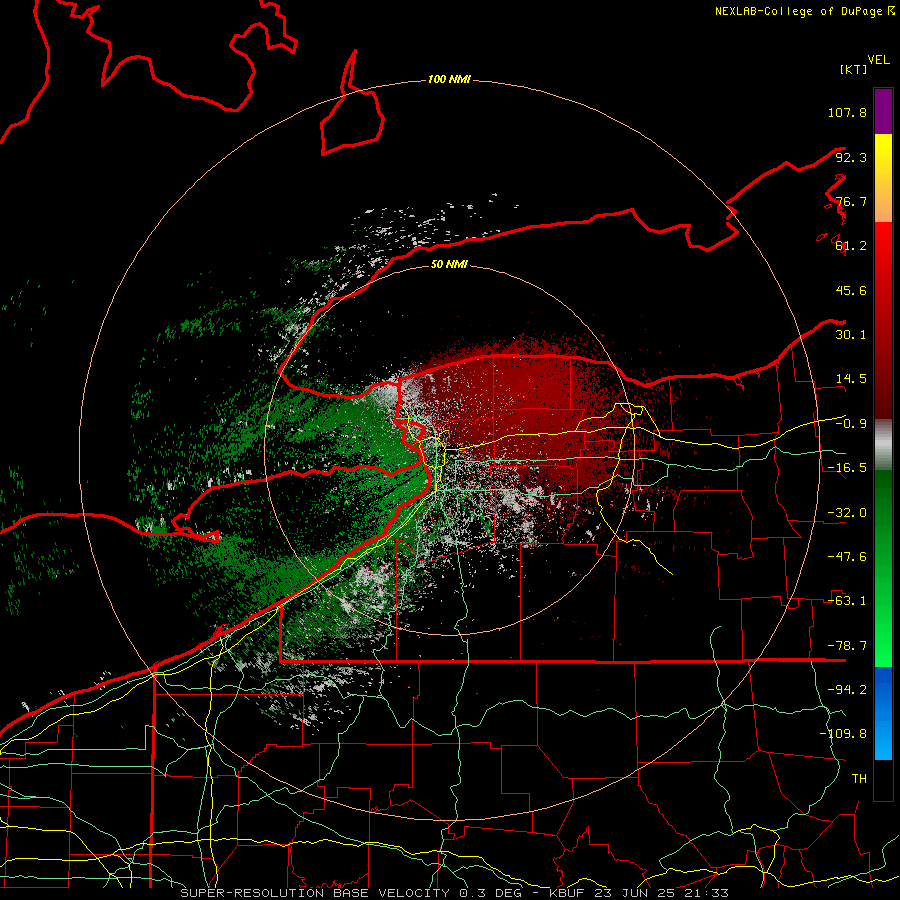The width and height of the screenshot is (900, 900).
Task: Click the 92.3 legend value
Action: (851, 157)
